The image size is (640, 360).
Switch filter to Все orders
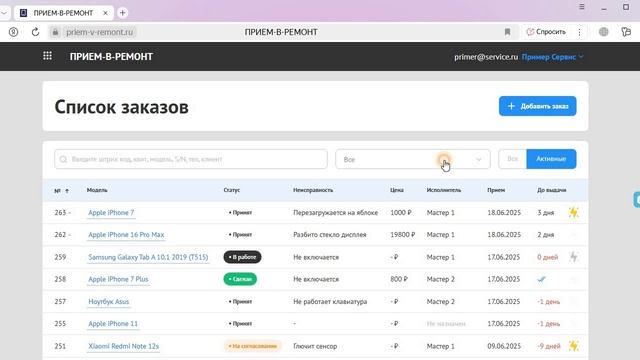(513, 159)
